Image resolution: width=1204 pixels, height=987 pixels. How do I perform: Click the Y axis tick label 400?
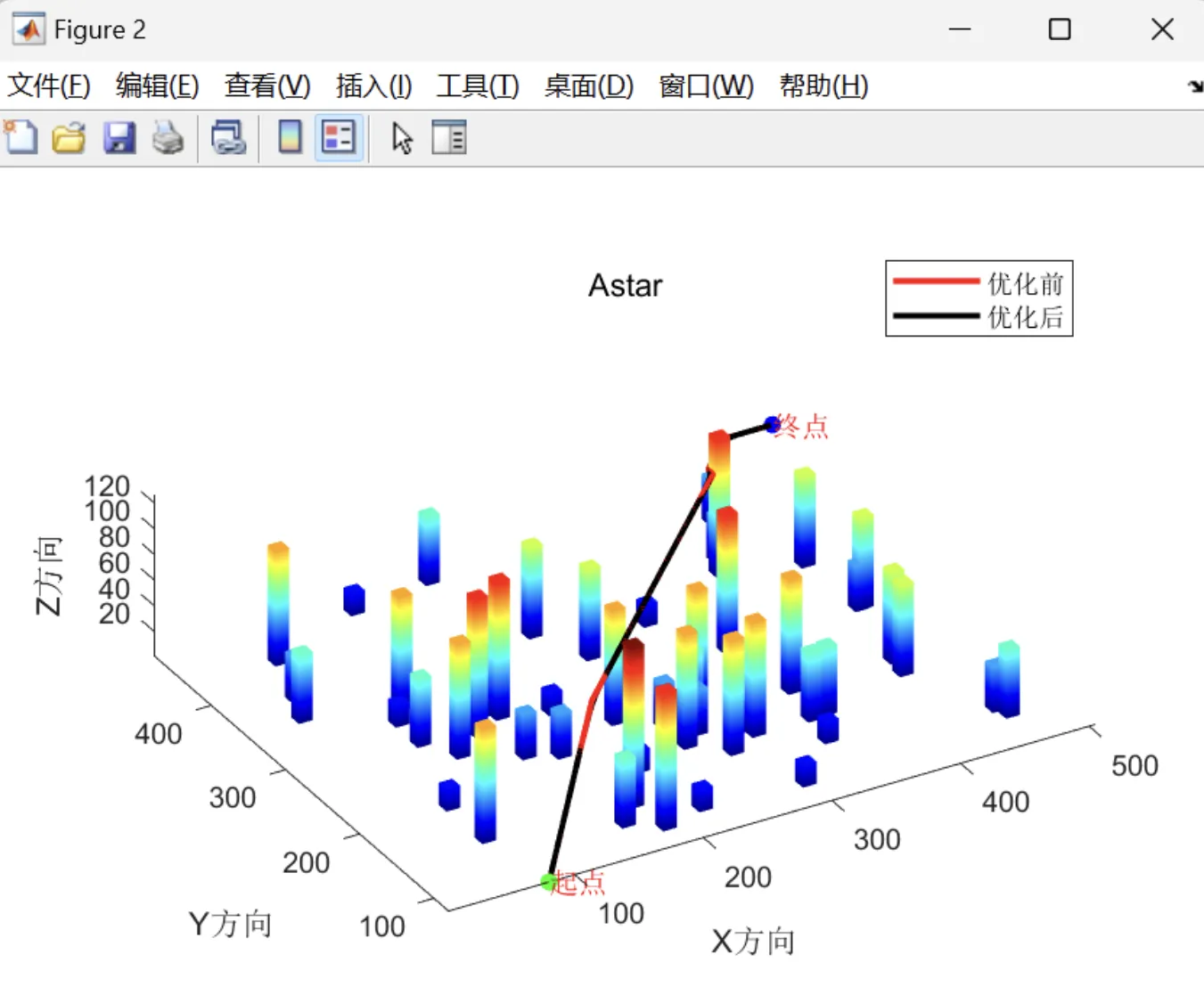point(159,734)
